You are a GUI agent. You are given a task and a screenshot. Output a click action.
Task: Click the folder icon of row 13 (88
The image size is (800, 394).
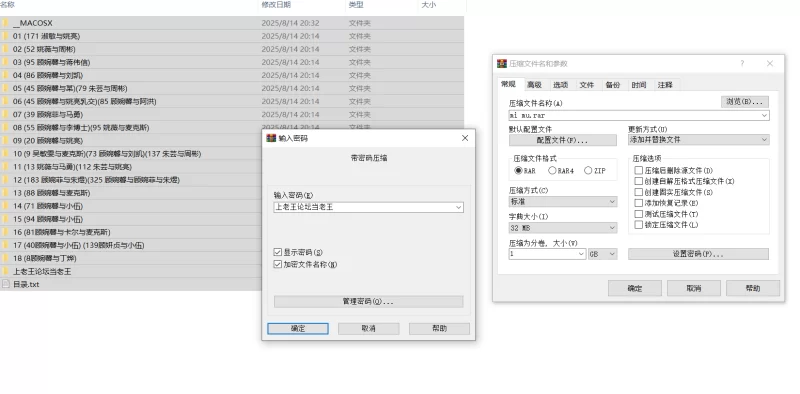pos(5,193)
